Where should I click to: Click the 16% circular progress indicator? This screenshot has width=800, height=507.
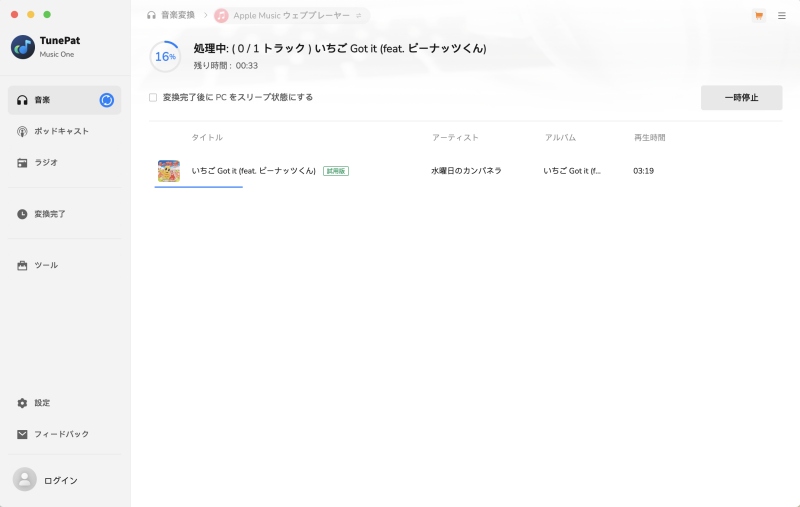click(x=165, y=57)
